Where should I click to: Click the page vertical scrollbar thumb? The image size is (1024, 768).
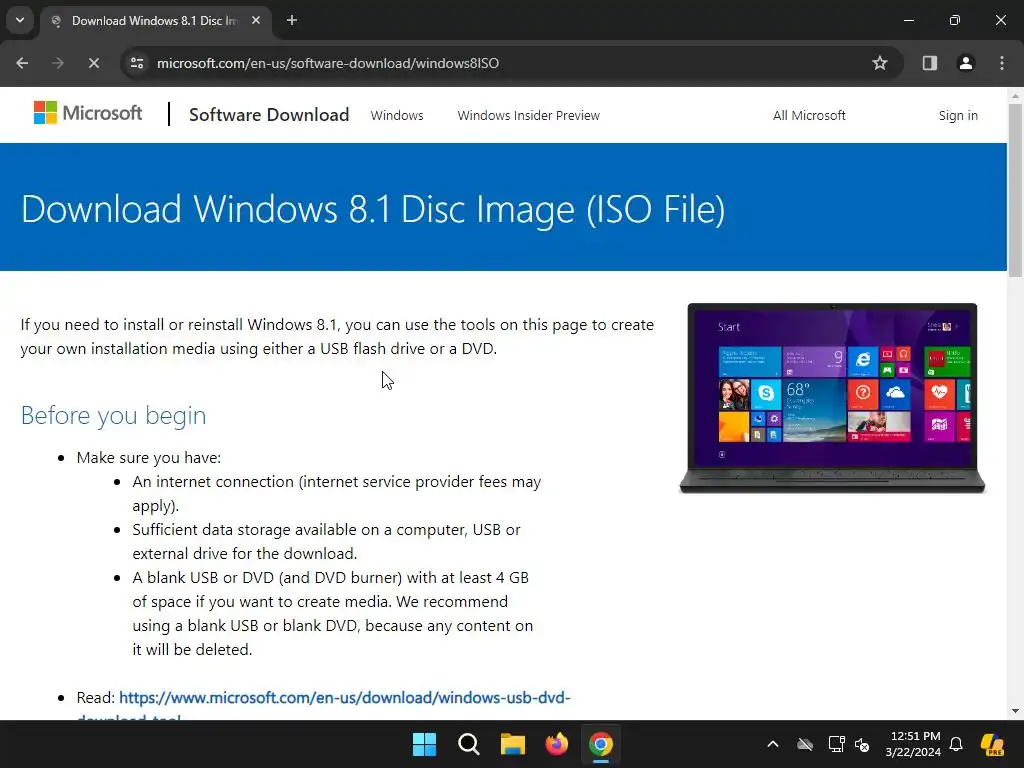pos(1015,189)
